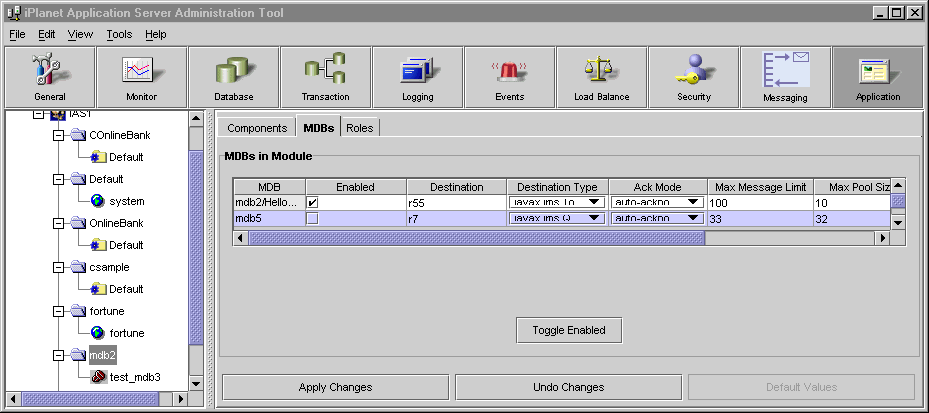Open the Logging toolbar section

(418, 77)
